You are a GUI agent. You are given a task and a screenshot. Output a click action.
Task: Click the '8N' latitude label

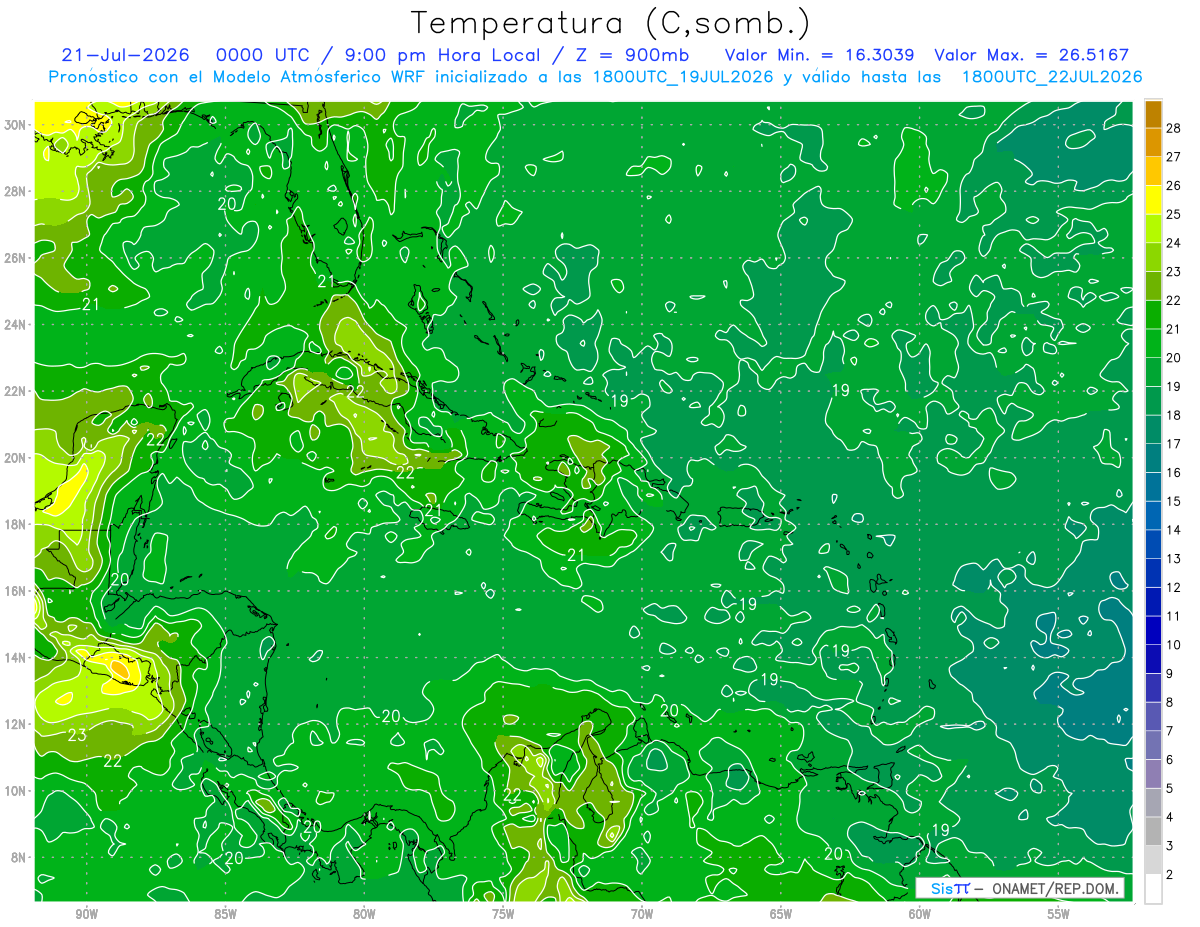click(20, 857)
